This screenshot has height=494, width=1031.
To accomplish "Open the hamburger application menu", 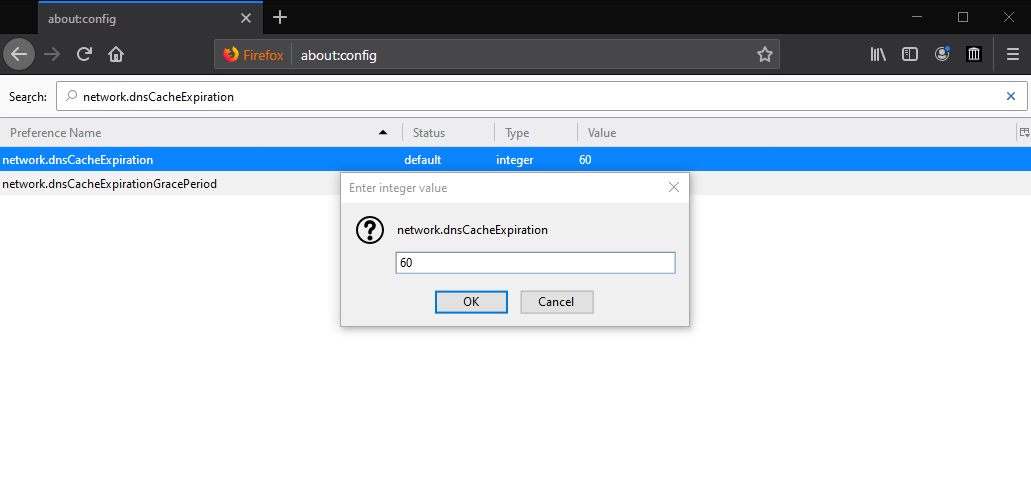I will click(1013, 55).
